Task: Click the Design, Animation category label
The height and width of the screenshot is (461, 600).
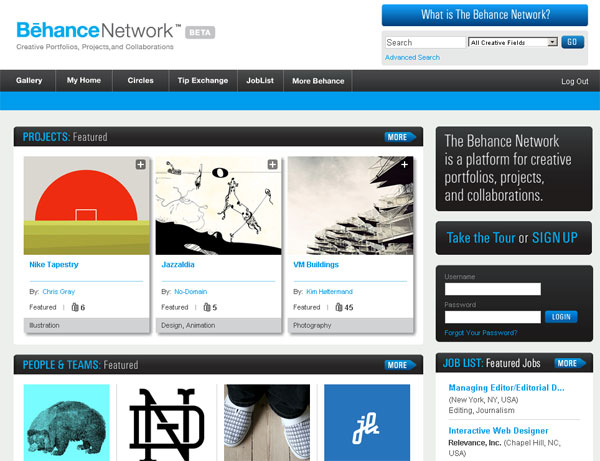Action: coord(188,325)
